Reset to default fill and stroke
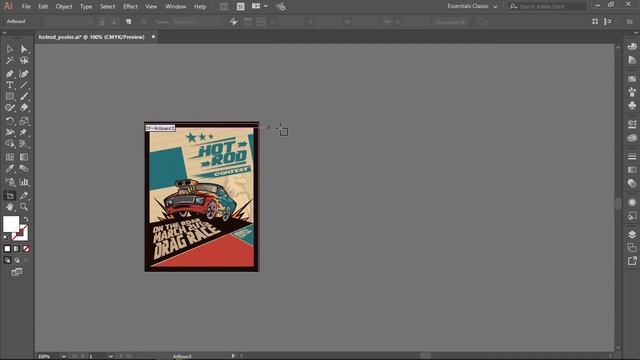This screenshot has height=360, width=640. [x=6, y=237]
